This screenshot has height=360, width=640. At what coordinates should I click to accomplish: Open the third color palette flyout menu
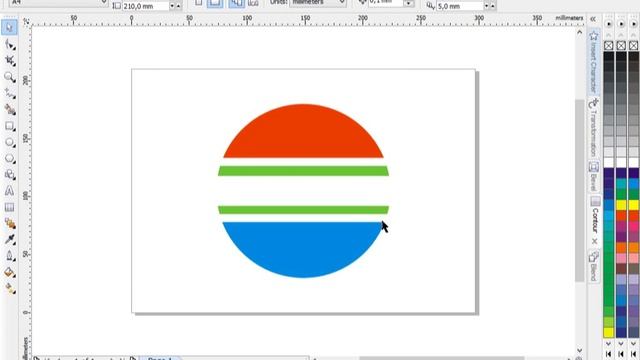click(x=634, y=24)
